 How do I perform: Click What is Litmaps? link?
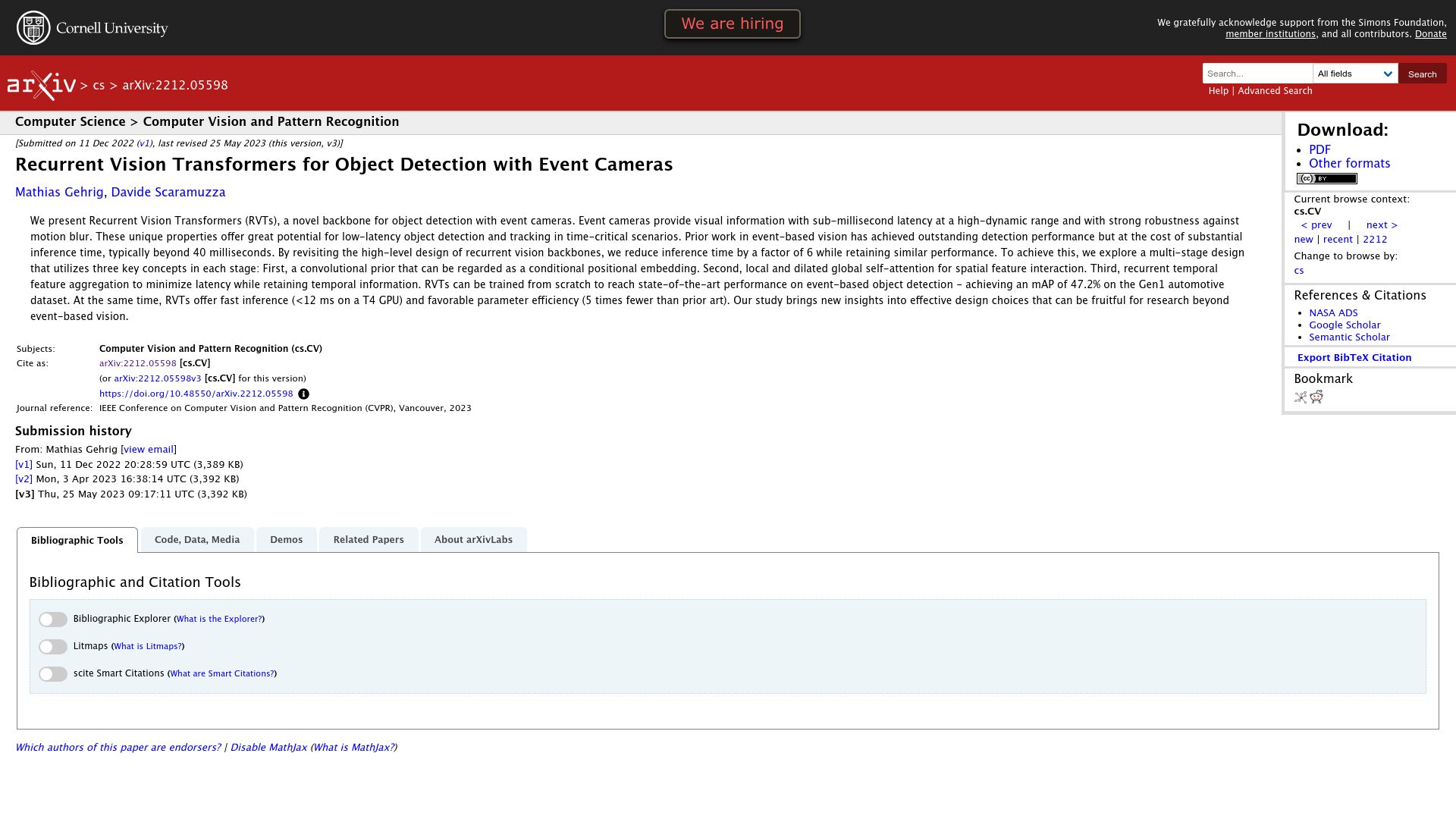pyautogui.click(x=148, y=647)
